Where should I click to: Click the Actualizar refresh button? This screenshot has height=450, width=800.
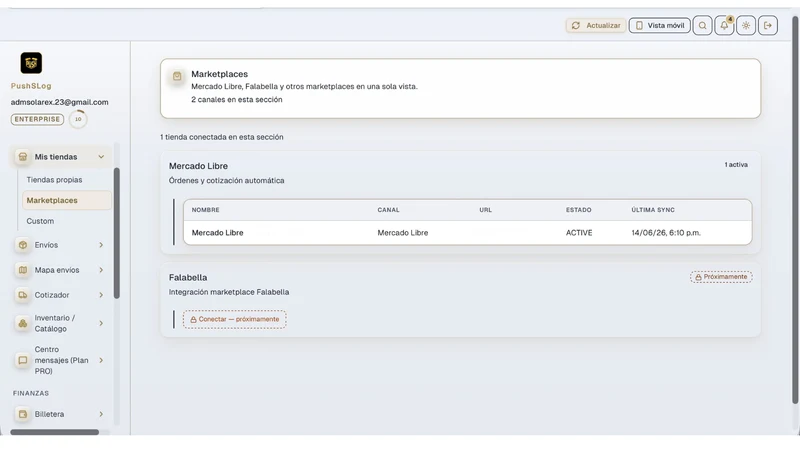[x=595, y=26]
